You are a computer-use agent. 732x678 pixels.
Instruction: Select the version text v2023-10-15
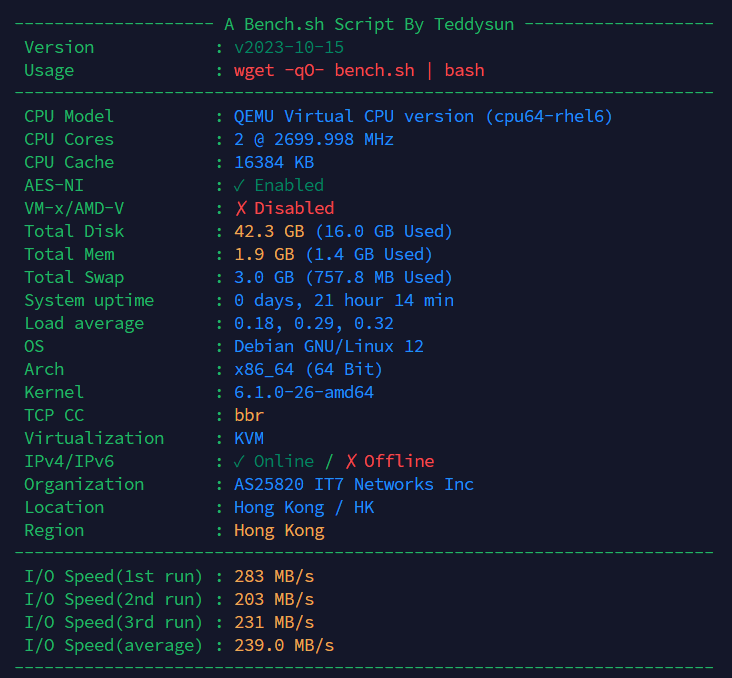[289, 47]
